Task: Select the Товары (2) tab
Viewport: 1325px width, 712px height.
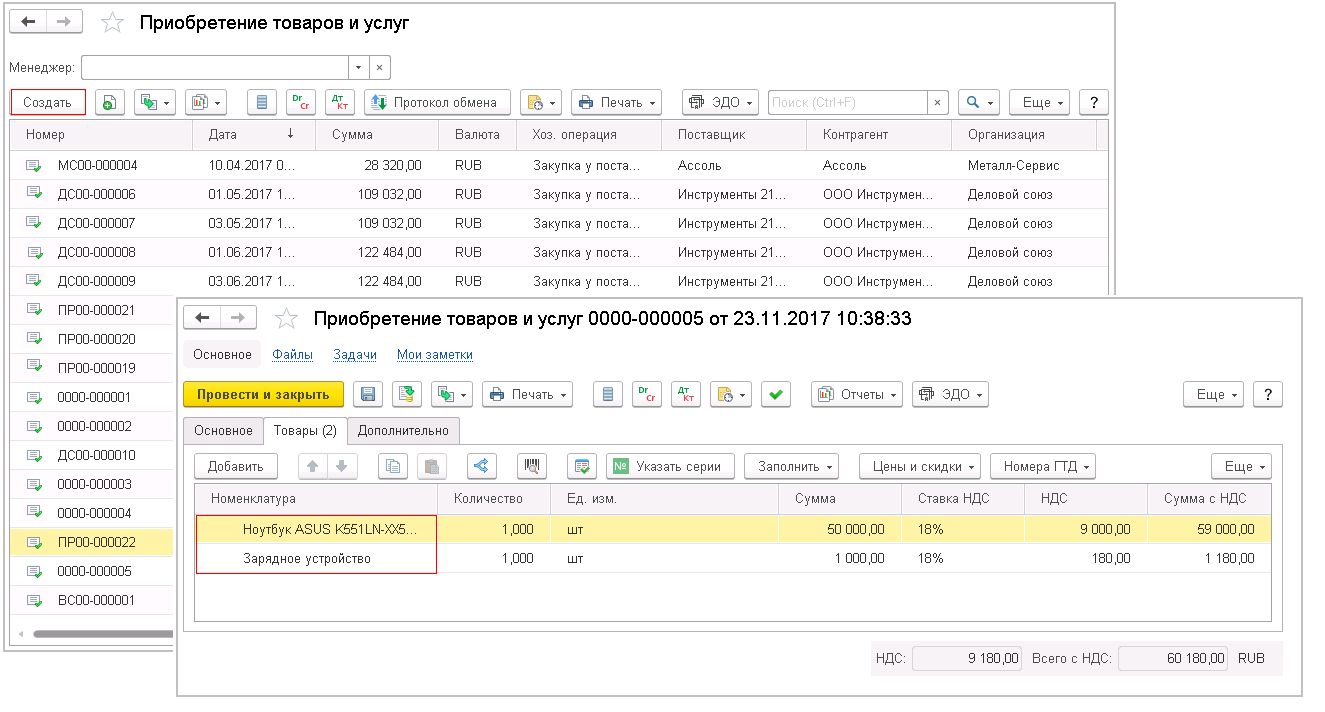Action: (304, 431)
